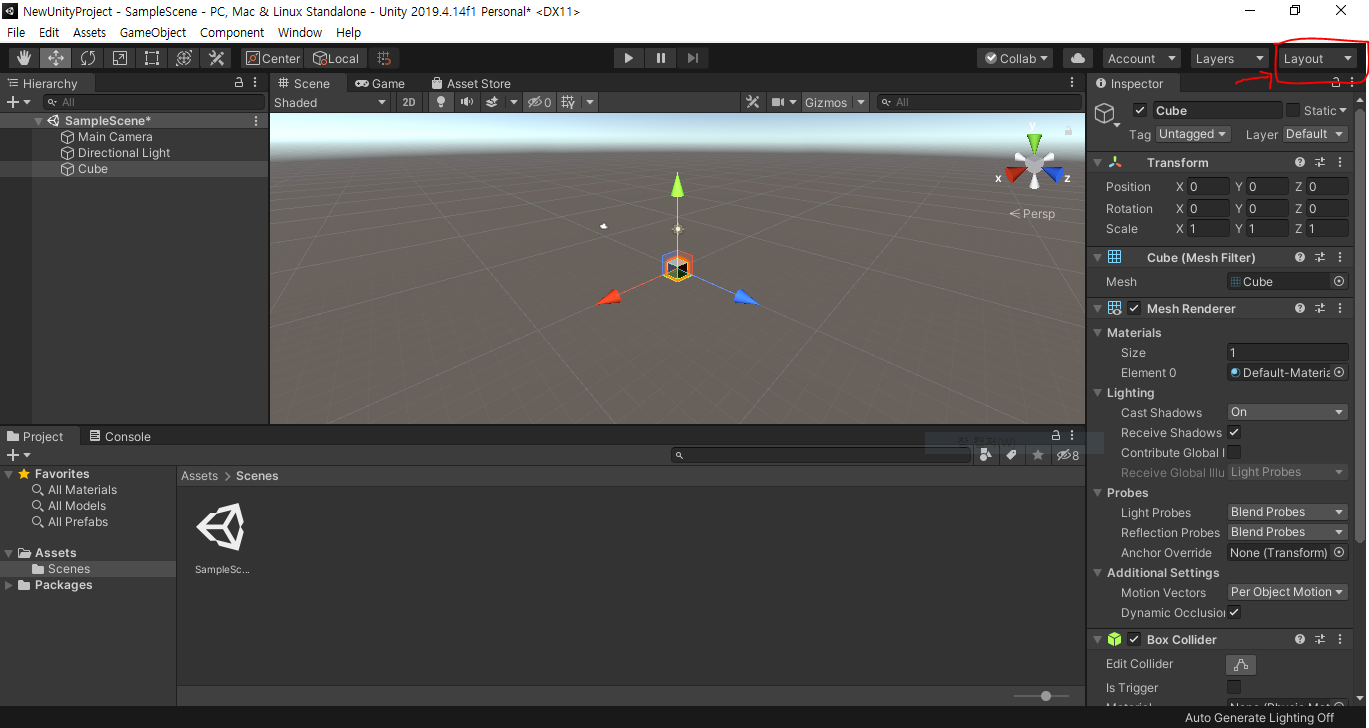Image resolution: width=1369 pixels, height=728 pixels.
Task: Toggle scene effects icon
Action: pos(492,102)
